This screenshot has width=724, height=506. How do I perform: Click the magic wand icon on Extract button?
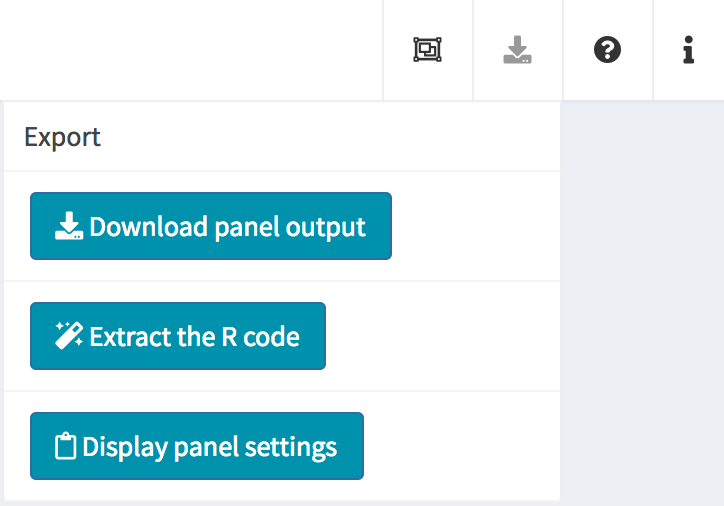[x=69, y=336]
